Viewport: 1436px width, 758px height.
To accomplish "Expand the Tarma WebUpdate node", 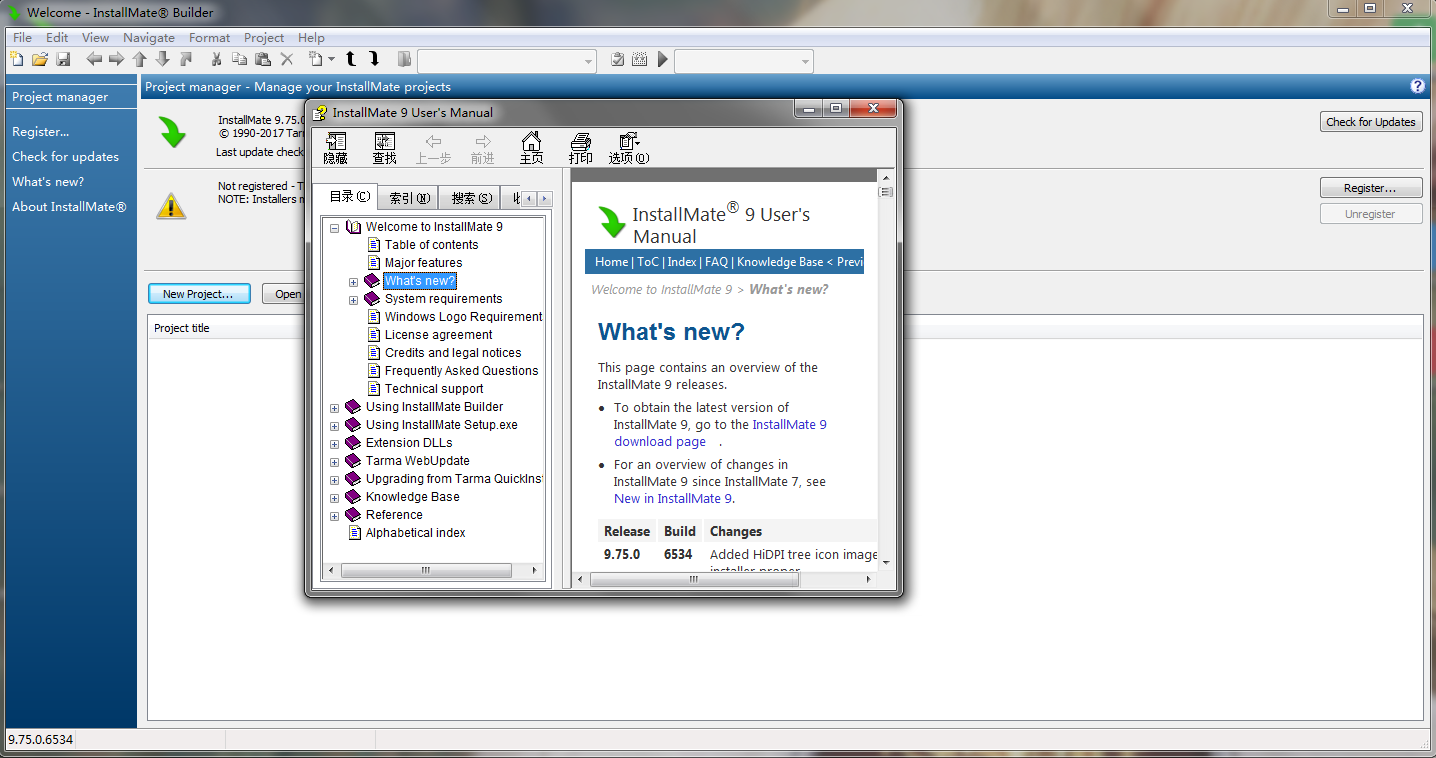I will pyautogui.click(x=334, y=462).
